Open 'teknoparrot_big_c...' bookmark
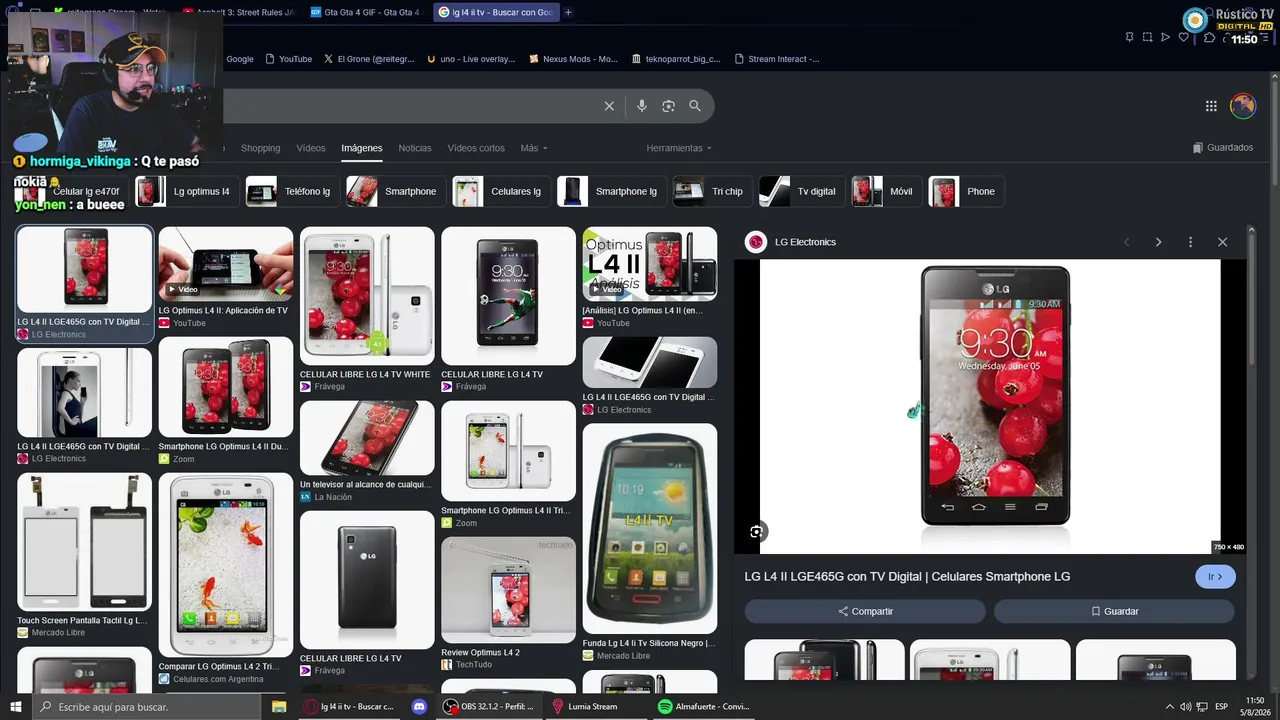Screen dimensions: 1280x720 tap(675, 59)
